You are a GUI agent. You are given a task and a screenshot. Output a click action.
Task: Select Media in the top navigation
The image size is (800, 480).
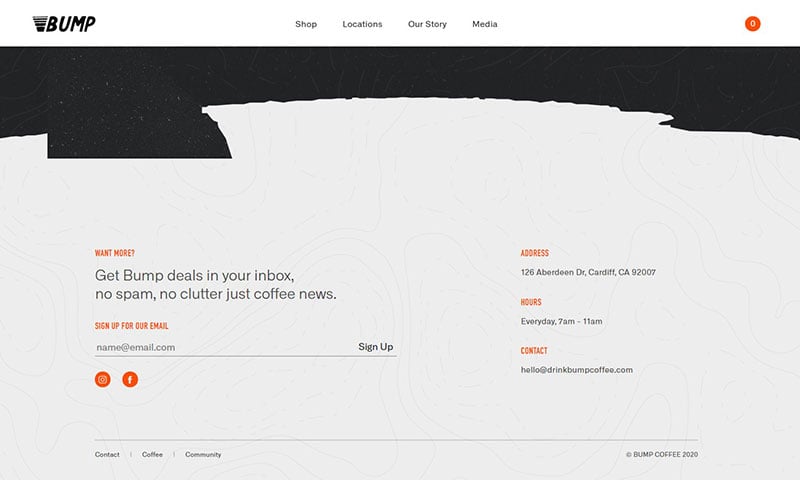(x=485, y=24)
